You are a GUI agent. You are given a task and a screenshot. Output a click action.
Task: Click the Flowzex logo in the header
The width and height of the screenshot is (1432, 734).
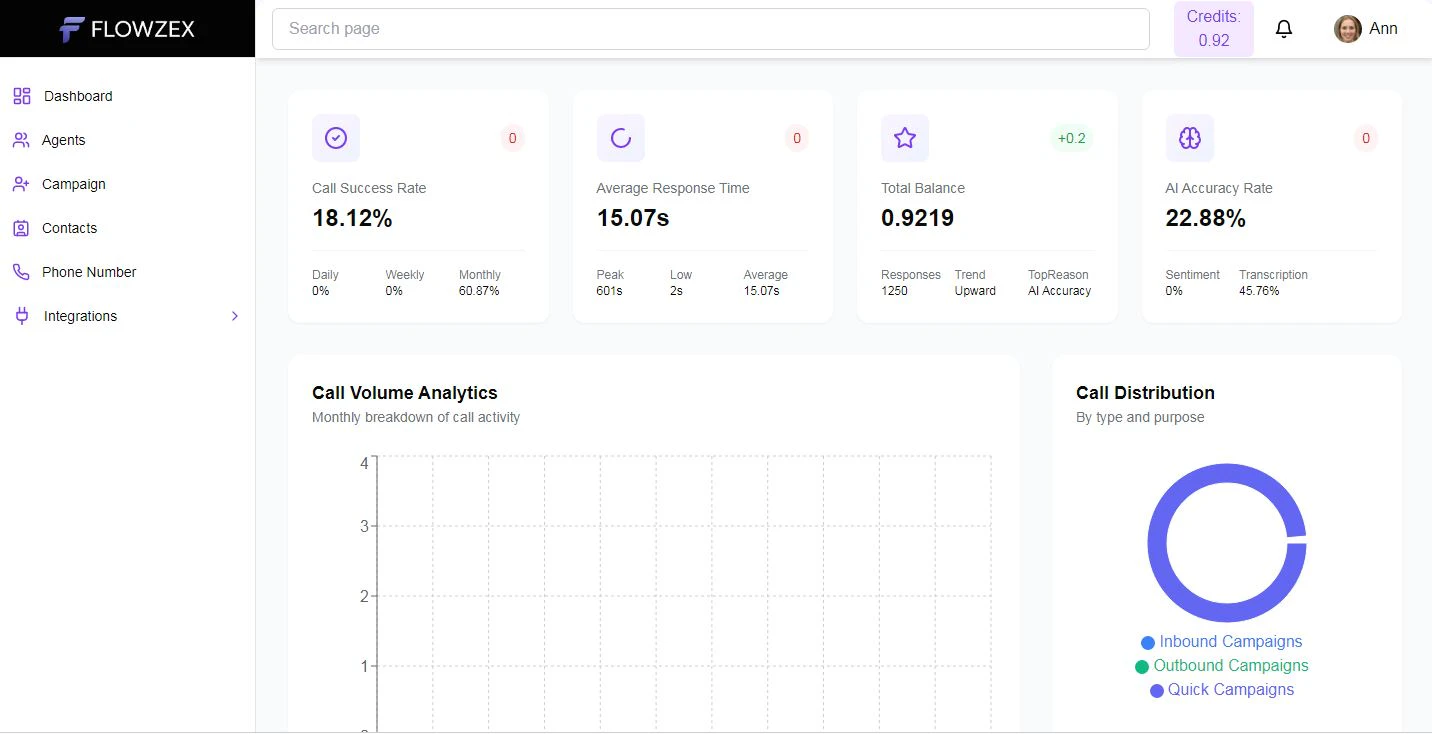click(128, 29)
